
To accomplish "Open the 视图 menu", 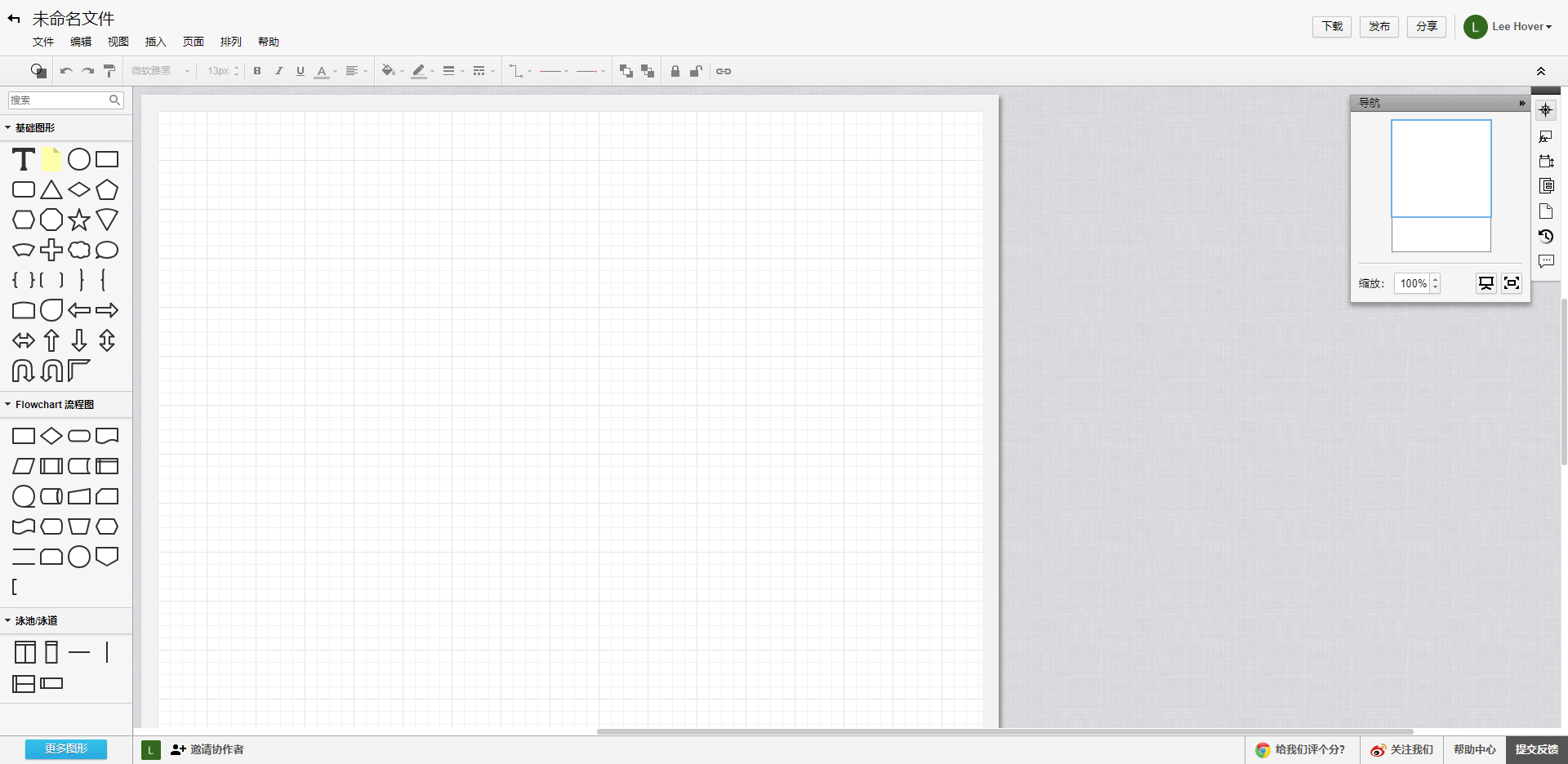I will tap(118, 42).
